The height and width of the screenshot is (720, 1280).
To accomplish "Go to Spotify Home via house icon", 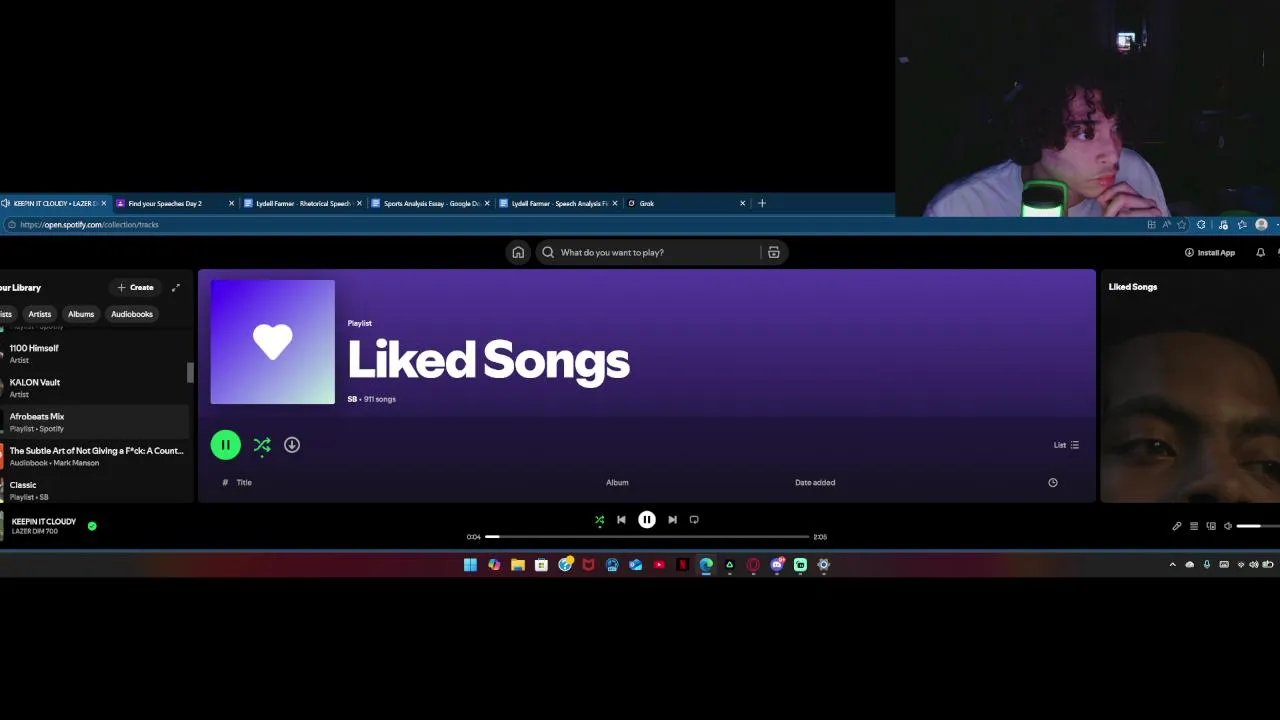I will click(x=518, y=252).
